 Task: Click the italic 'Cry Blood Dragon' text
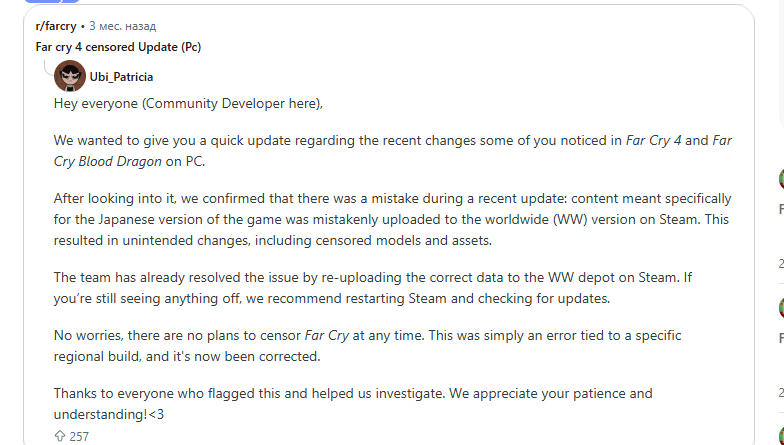pos(108,162)
